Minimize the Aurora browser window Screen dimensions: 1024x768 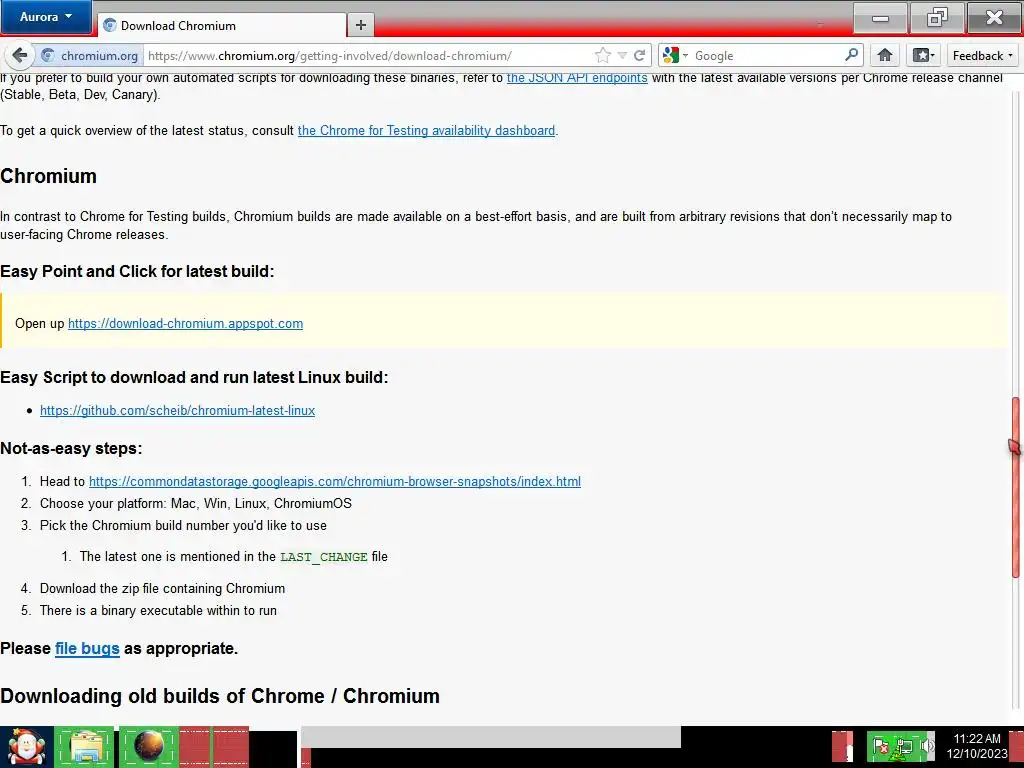880,18
